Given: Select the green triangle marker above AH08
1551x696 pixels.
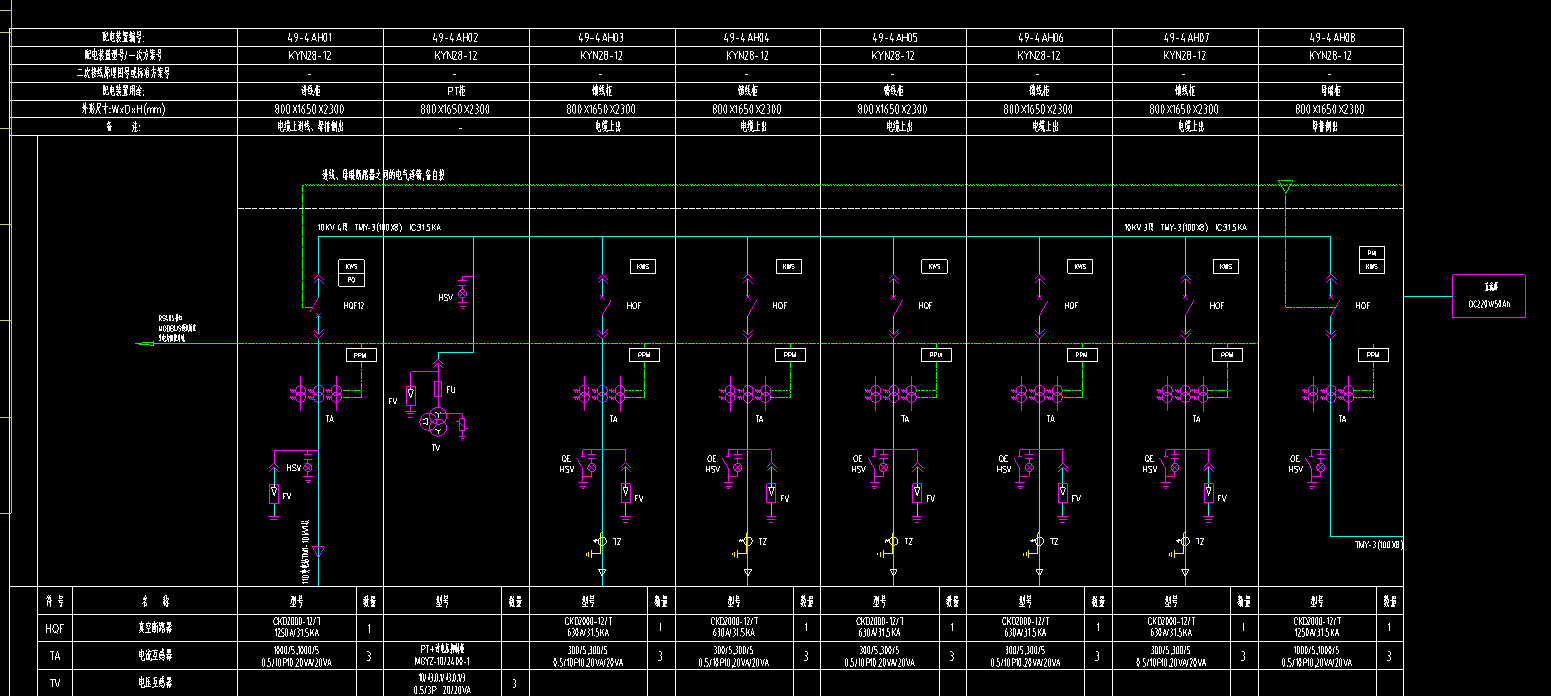Looking at the screenshot, I should pos(1286,186).
